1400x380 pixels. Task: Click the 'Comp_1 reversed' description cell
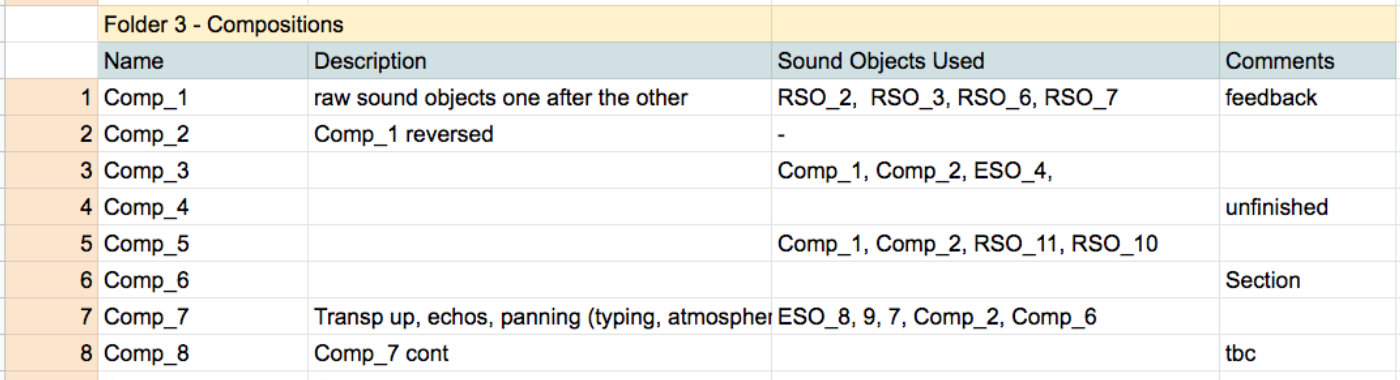pos(539,134)
